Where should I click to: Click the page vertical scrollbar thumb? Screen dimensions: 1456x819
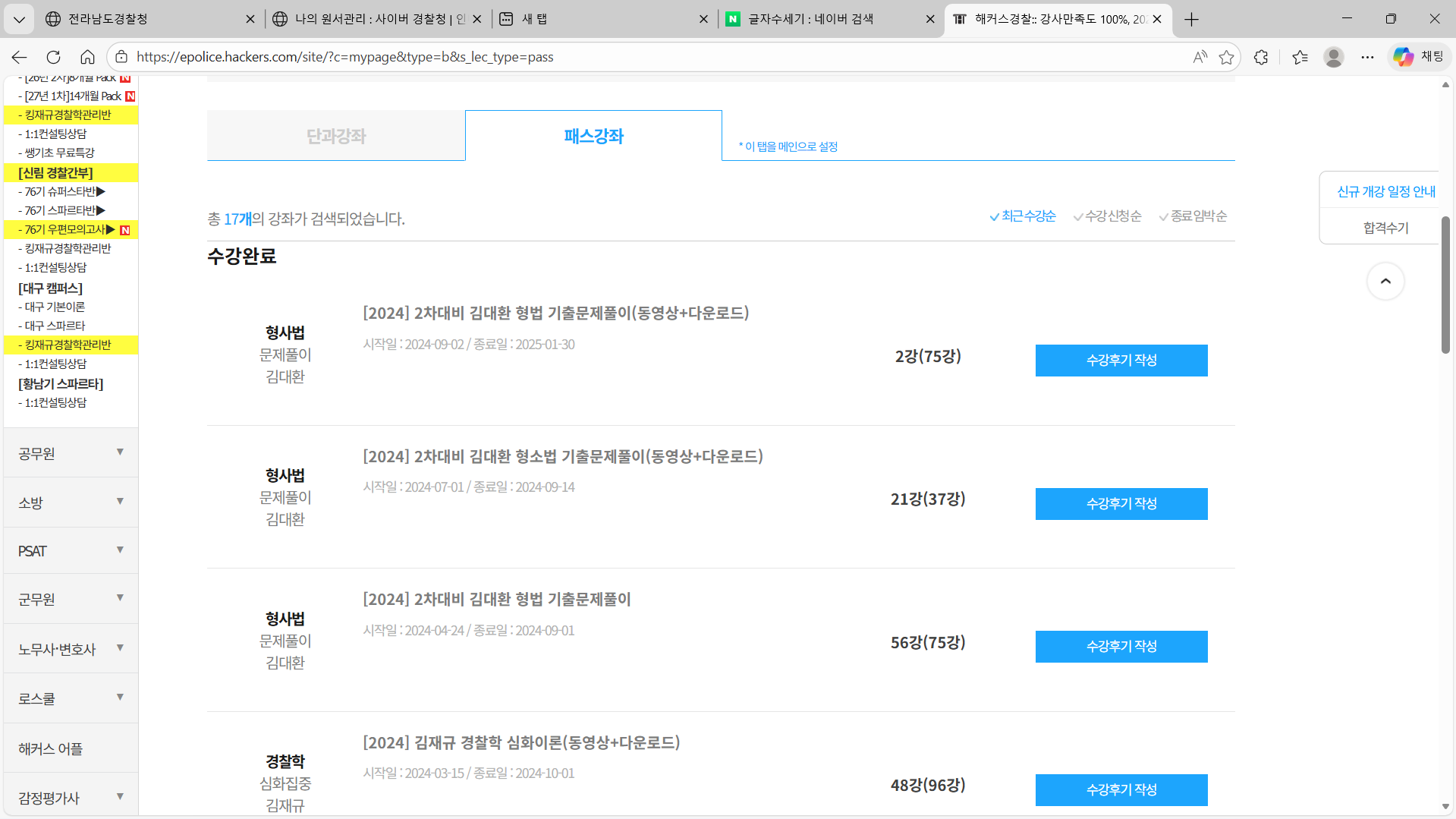[x=1445, y=285]
